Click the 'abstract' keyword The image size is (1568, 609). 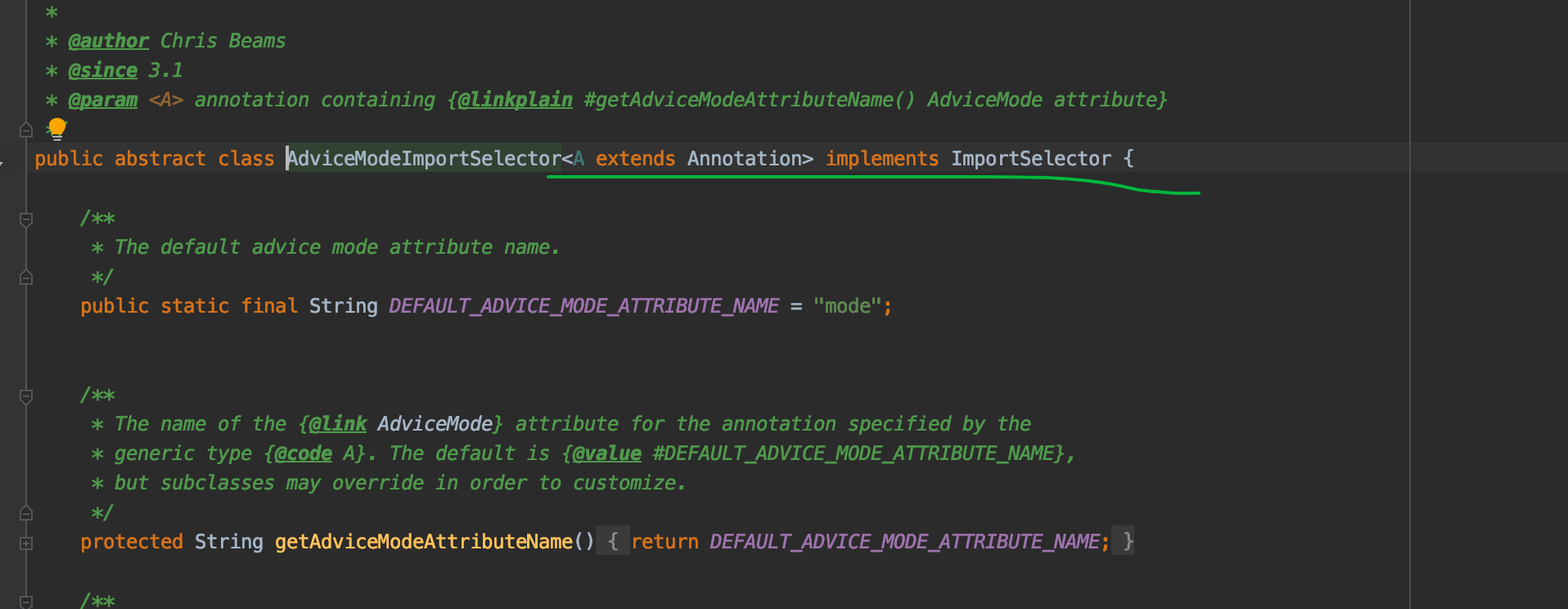coord(160,159)
